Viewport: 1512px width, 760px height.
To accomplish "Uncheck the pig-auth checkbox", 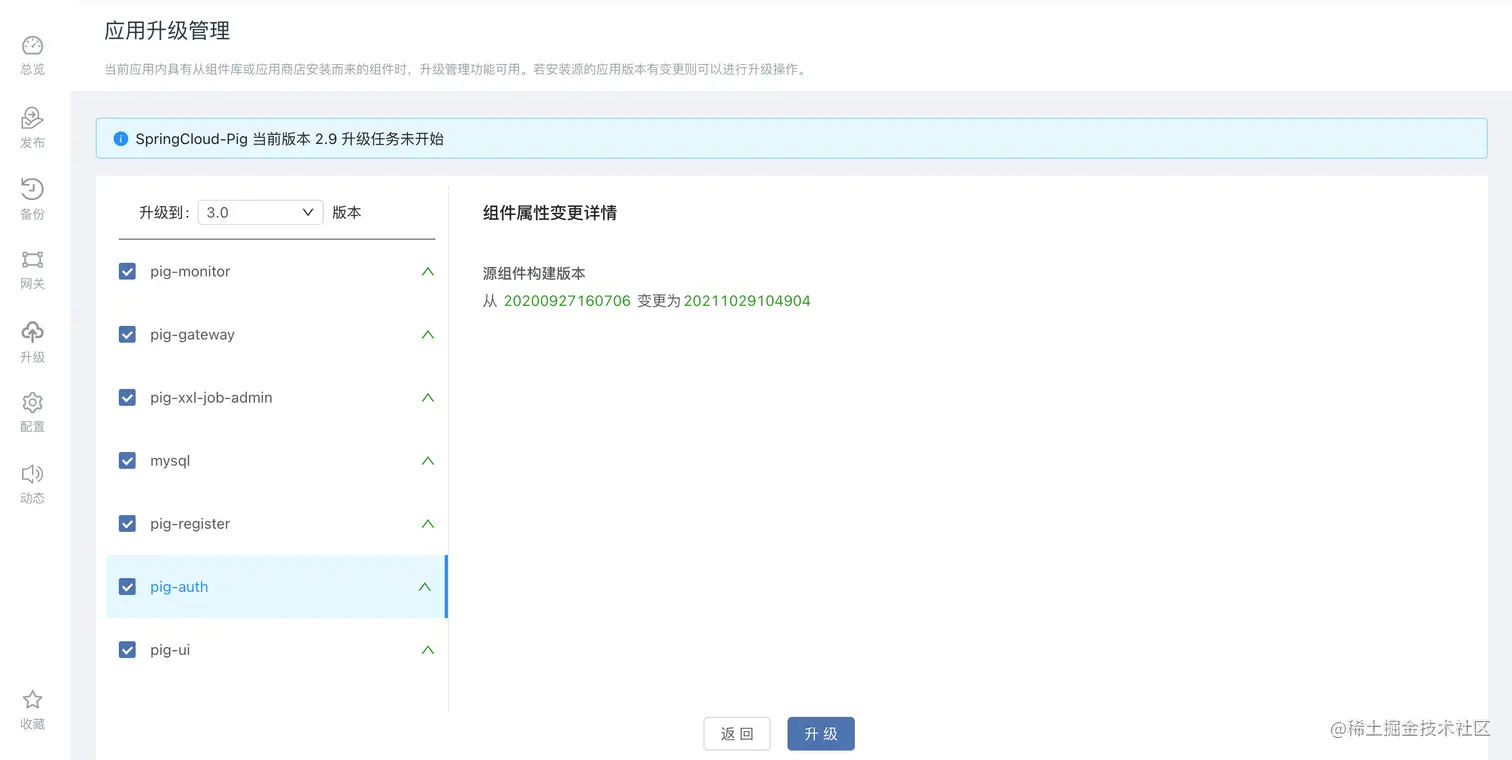I will [127, 586].
